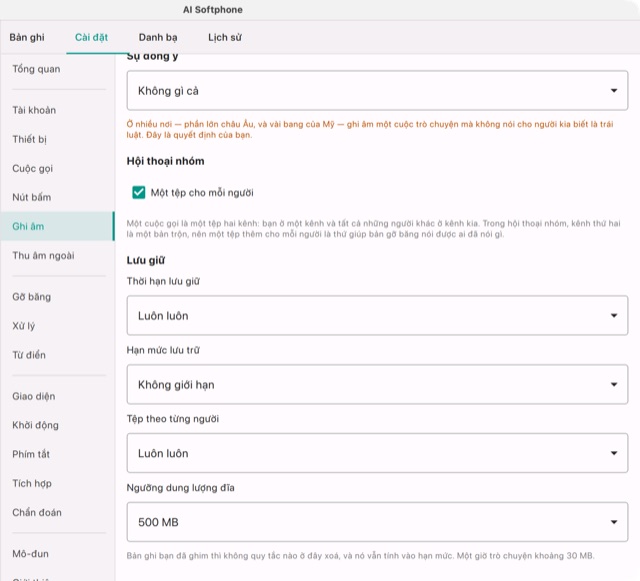
Task: Open the Hạn mức lưu trữ dropdown
Action: click(377, 384)
